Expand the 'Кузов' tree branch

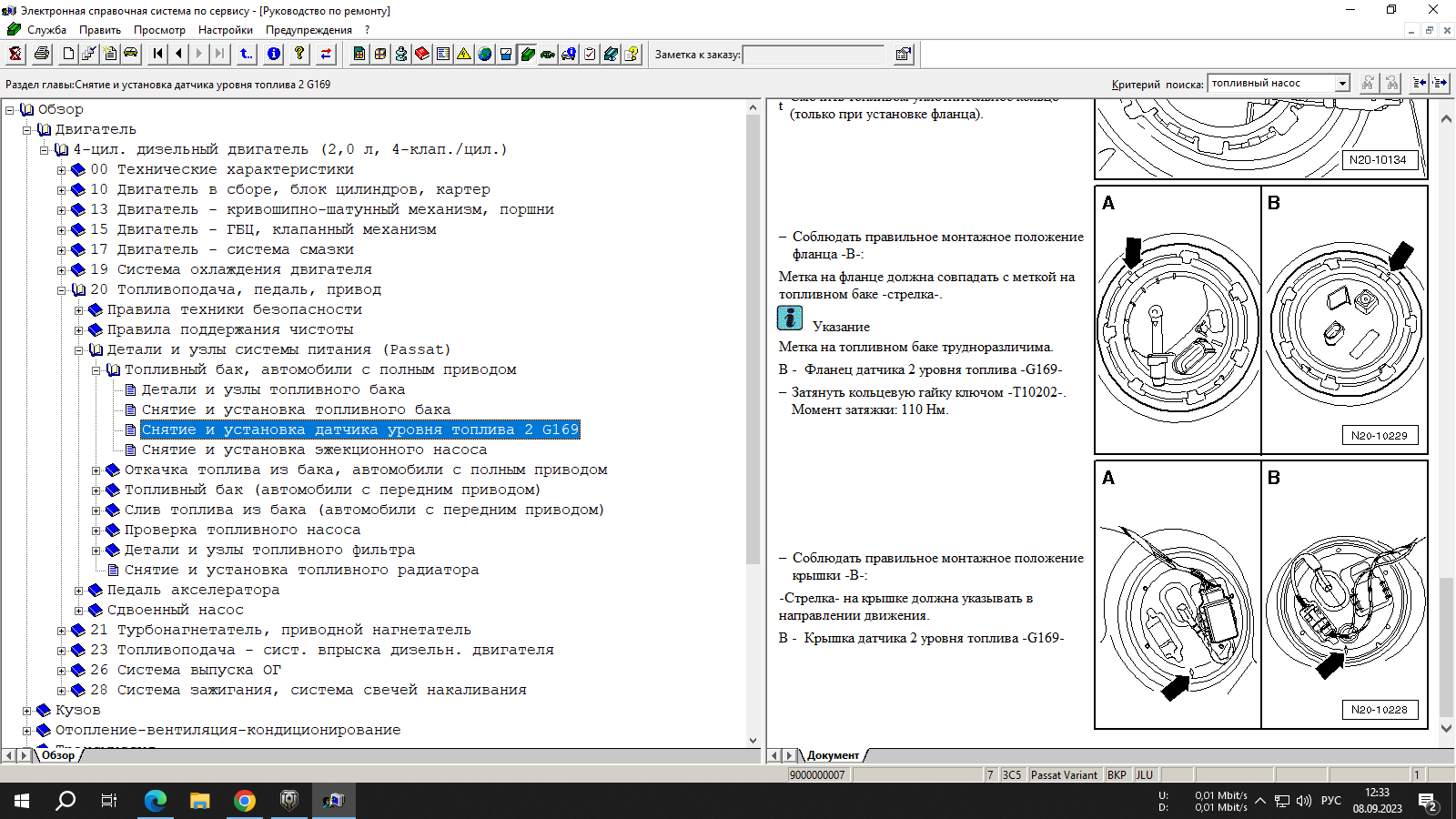click(x=27, y=711)
